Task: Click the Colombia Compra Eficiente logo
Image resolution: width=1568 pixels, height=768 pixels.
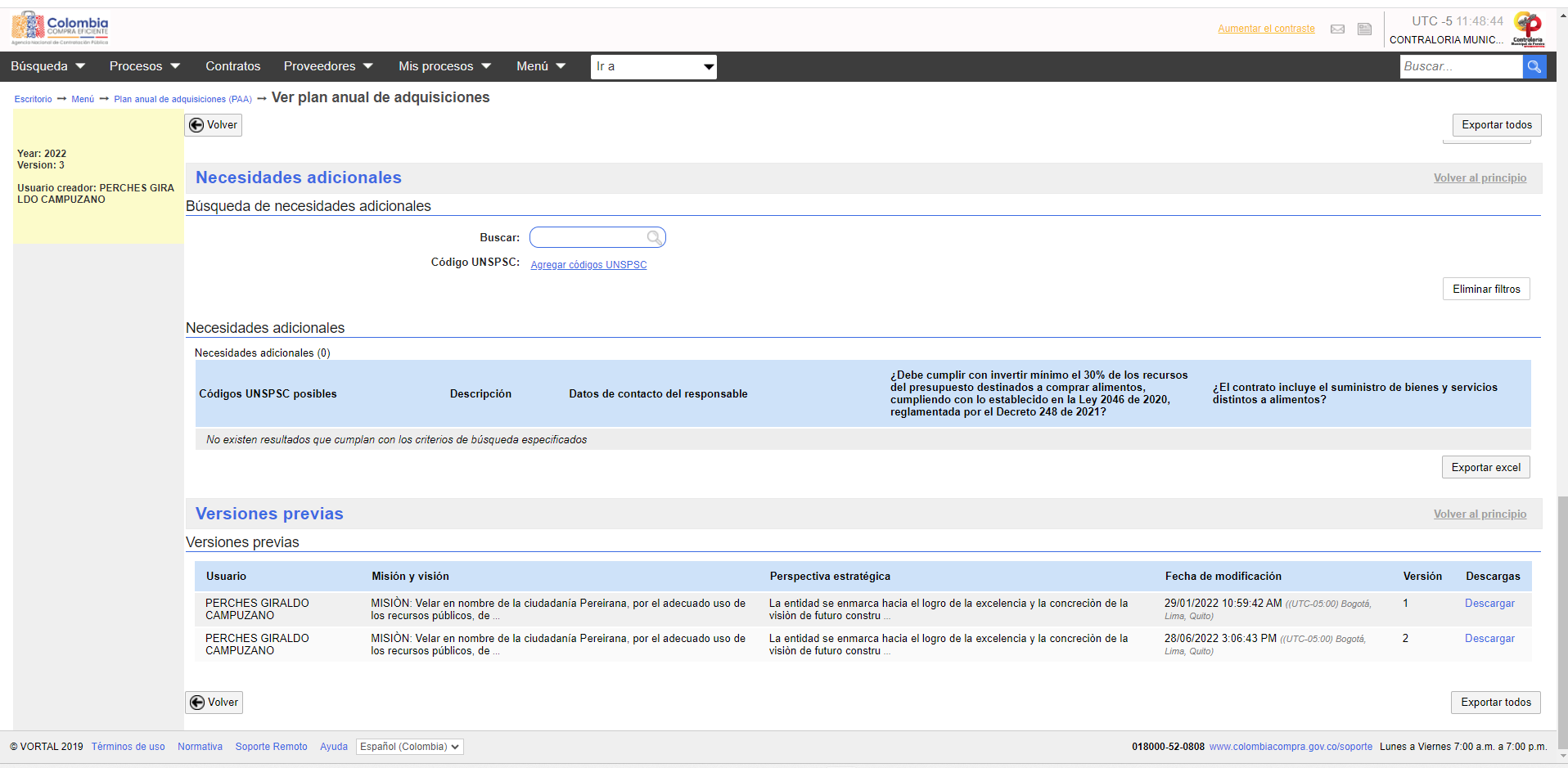Action: coord(60,28)
